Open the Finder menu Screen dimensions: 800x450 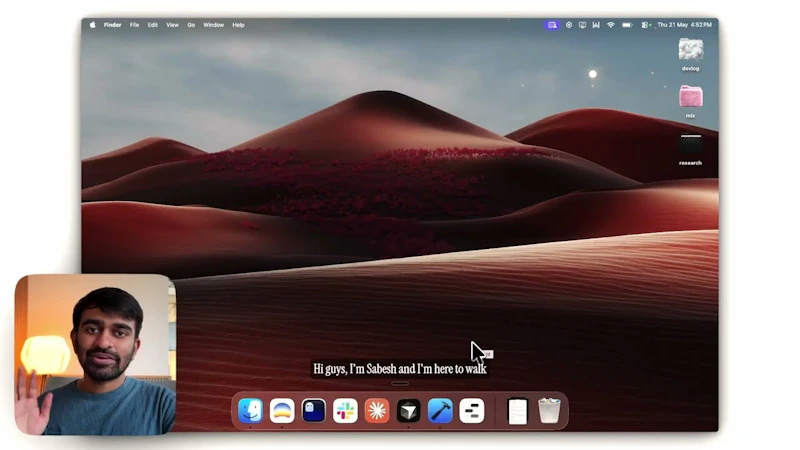[x=112, y=24]
